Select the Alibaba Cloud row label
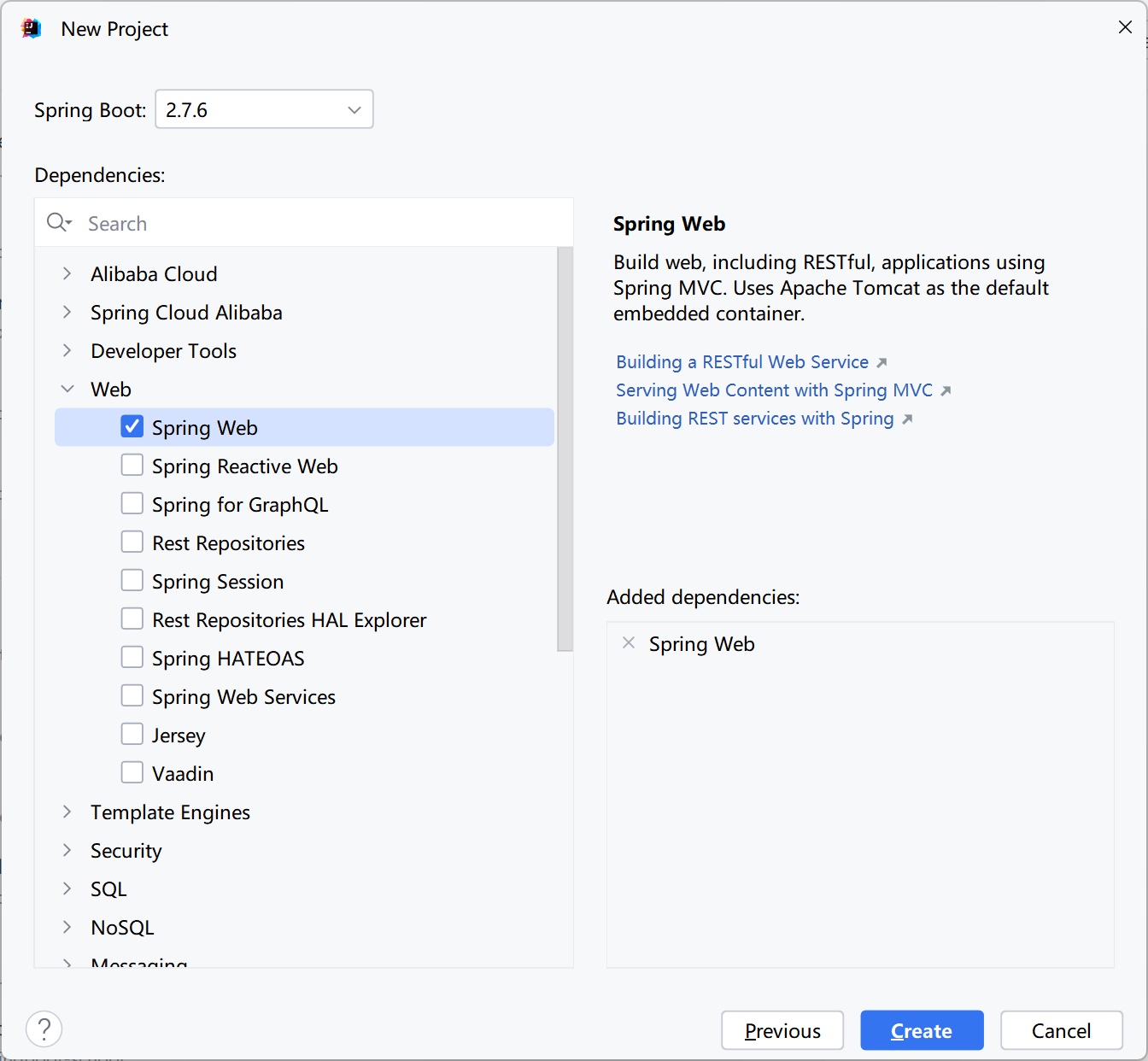The image size is (1148, 1061). pos(154,274)
